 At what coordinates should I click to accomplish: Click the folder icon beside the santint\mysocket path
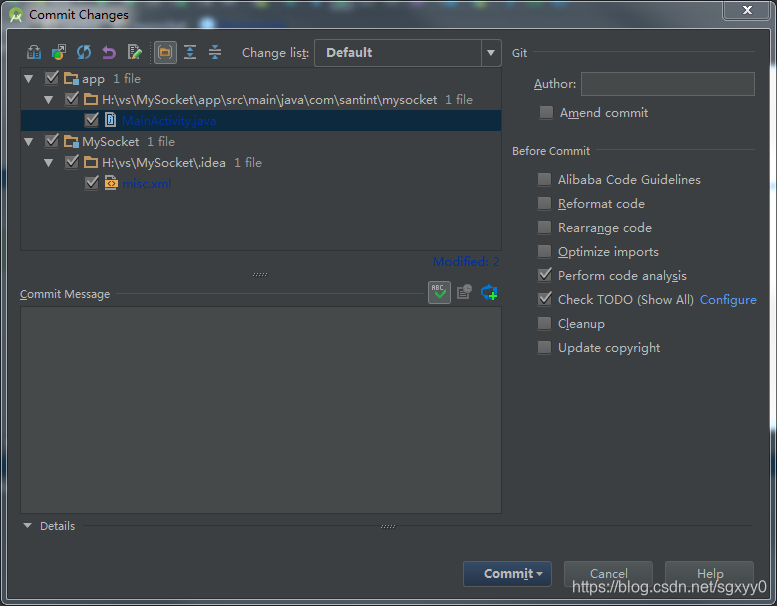91,100
